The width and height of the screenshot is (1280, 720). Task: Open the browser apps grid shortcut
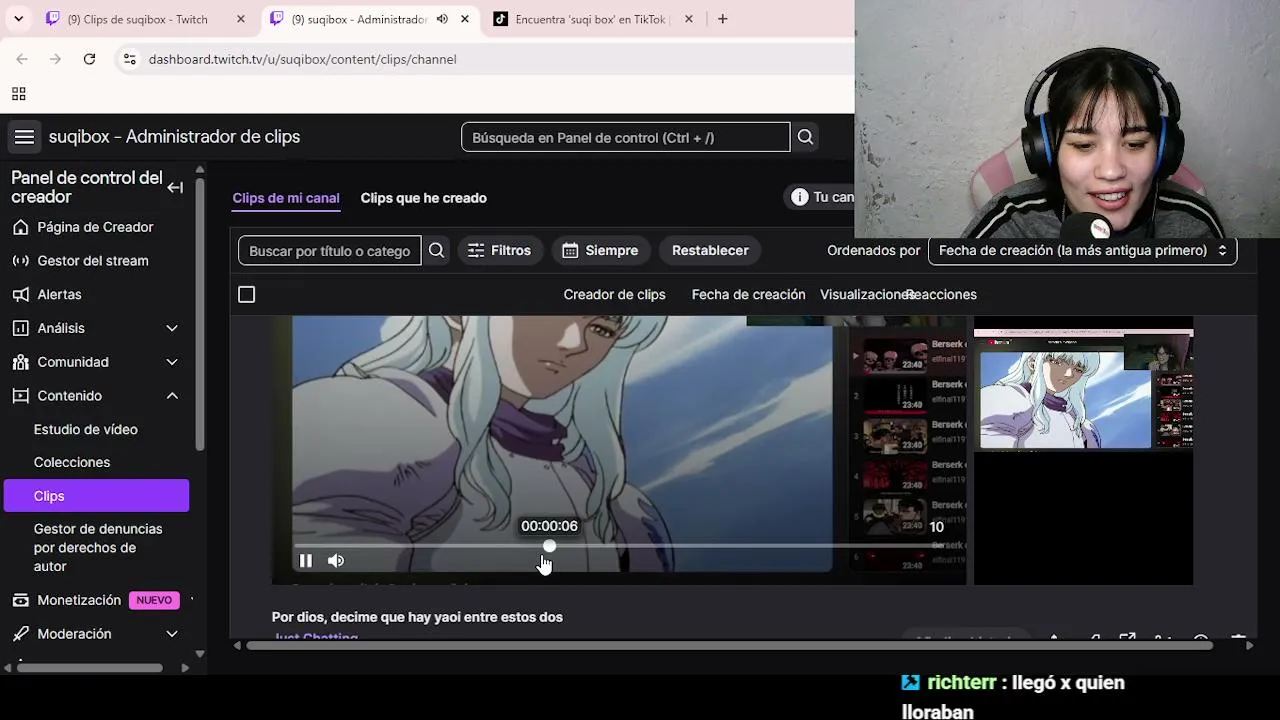18,94
